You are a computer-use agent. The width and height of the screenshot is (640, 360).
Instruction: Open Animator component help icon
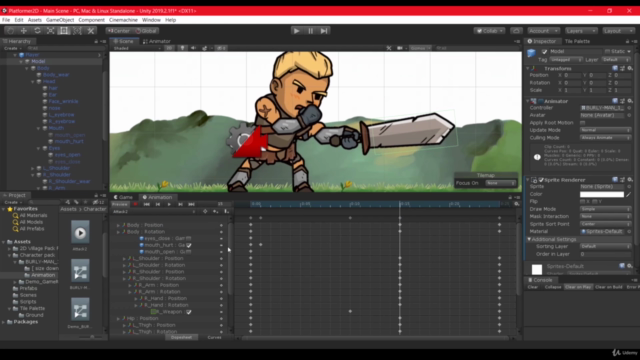pyautogui.click(x=615, y=101)
